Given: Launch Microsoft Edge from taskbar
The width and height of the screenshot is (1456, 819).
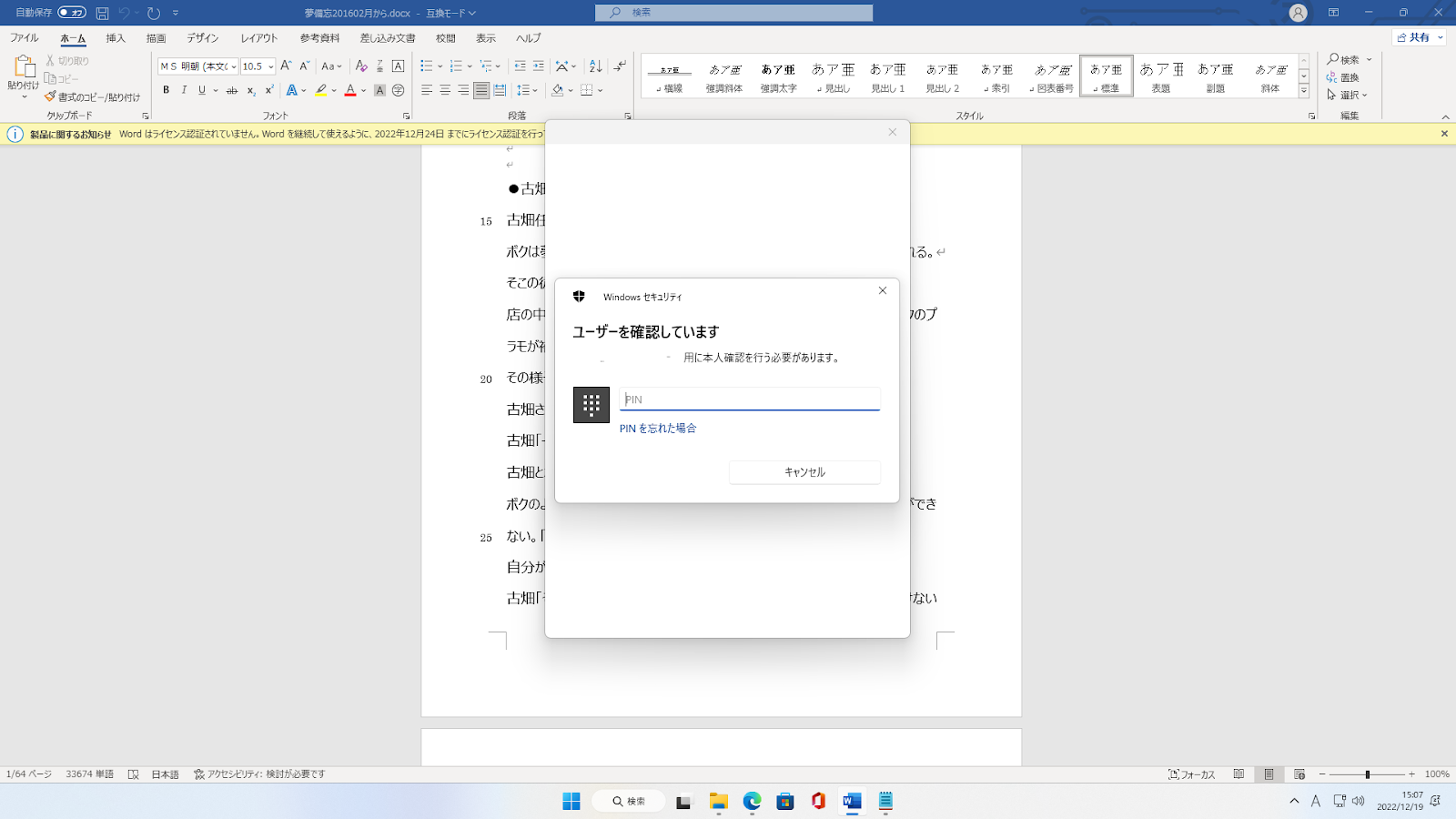Looking at the screenshot, I should [752, 801].
